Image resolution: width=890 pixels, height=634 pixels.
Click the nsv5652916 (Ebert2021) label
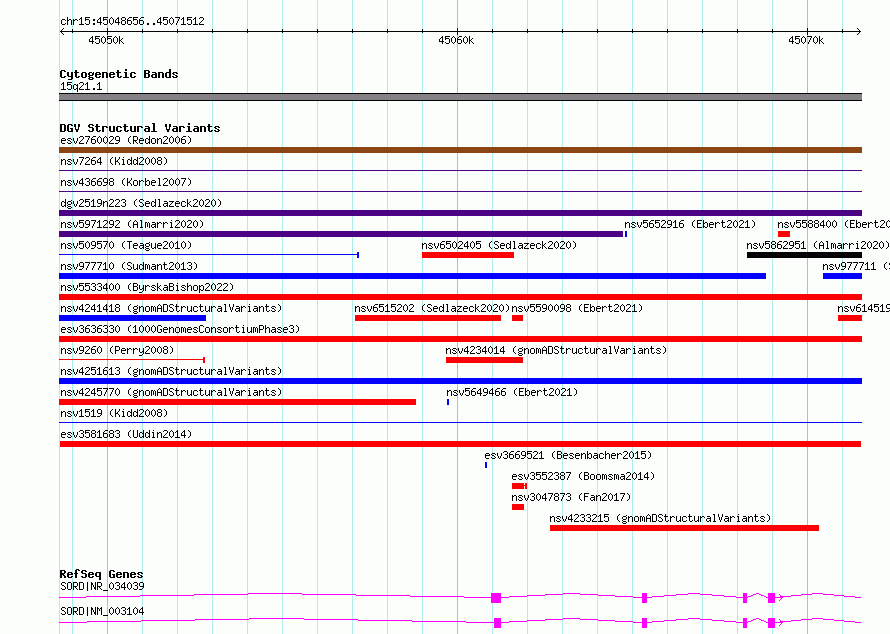coord(690,224)
